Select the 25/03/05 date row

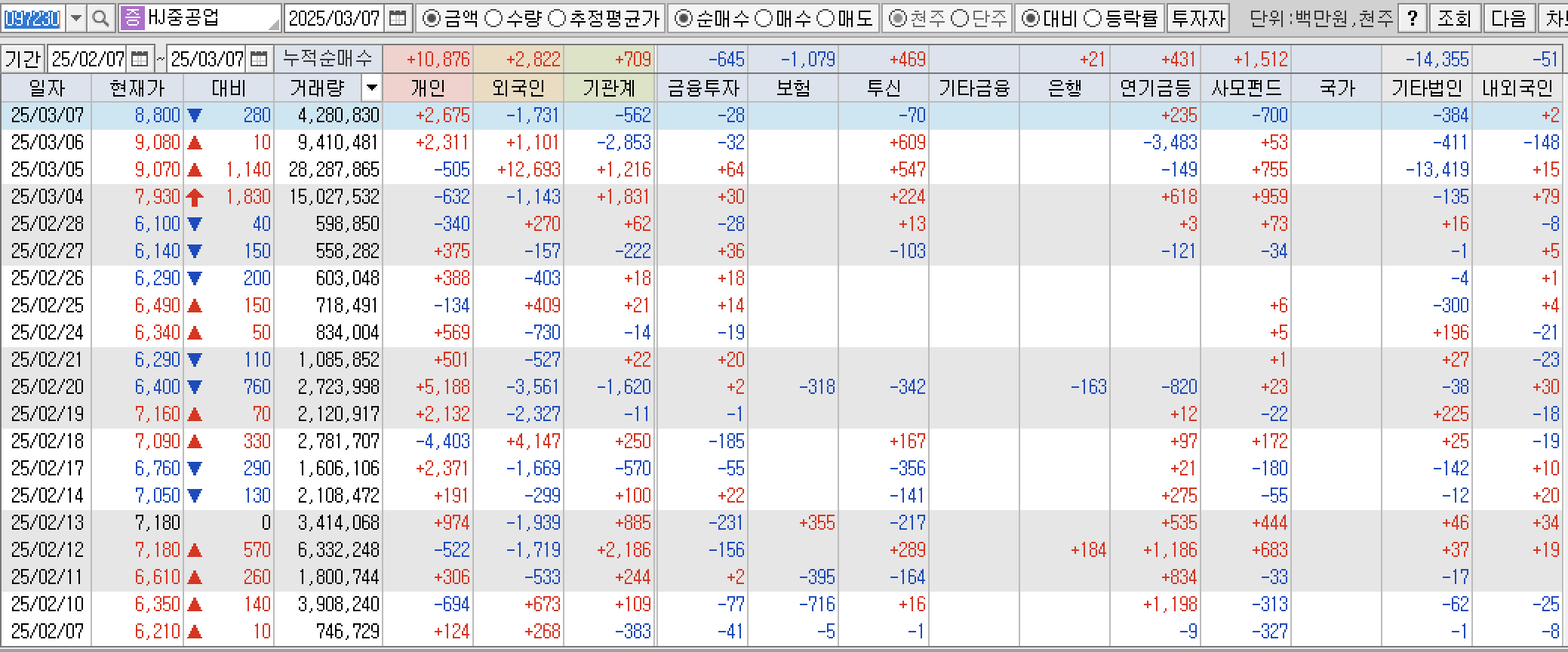pyautogui.click(x=782, y=170)
